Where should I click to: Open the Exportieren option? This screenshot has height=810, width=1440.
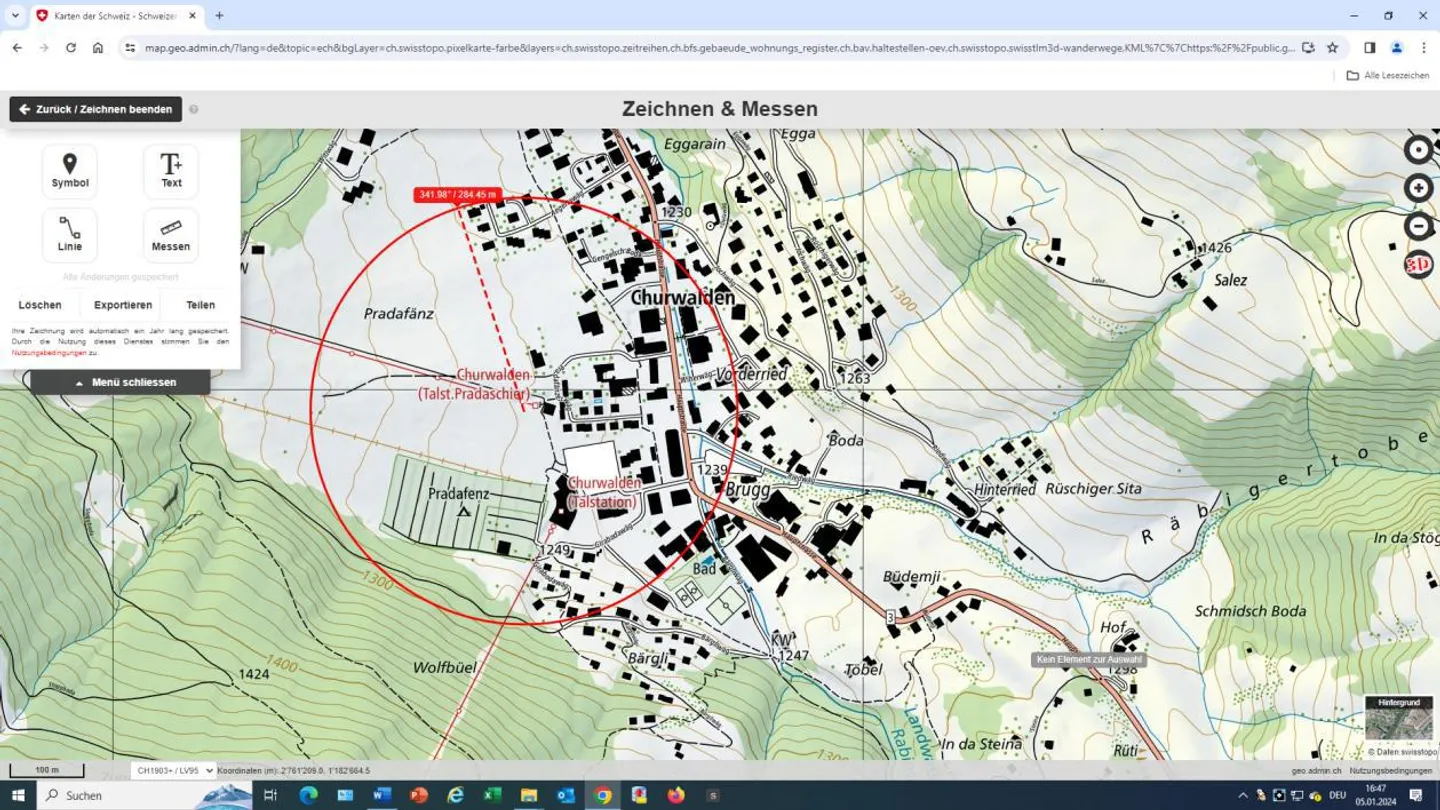pos(123,305)
